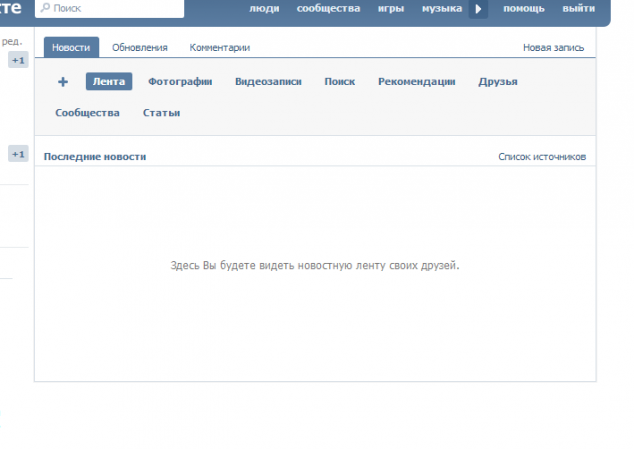The width and height of the screenshot is (634, 449).
Task: Click the magnifier icon in search box
Action: (x=45, y=8)
